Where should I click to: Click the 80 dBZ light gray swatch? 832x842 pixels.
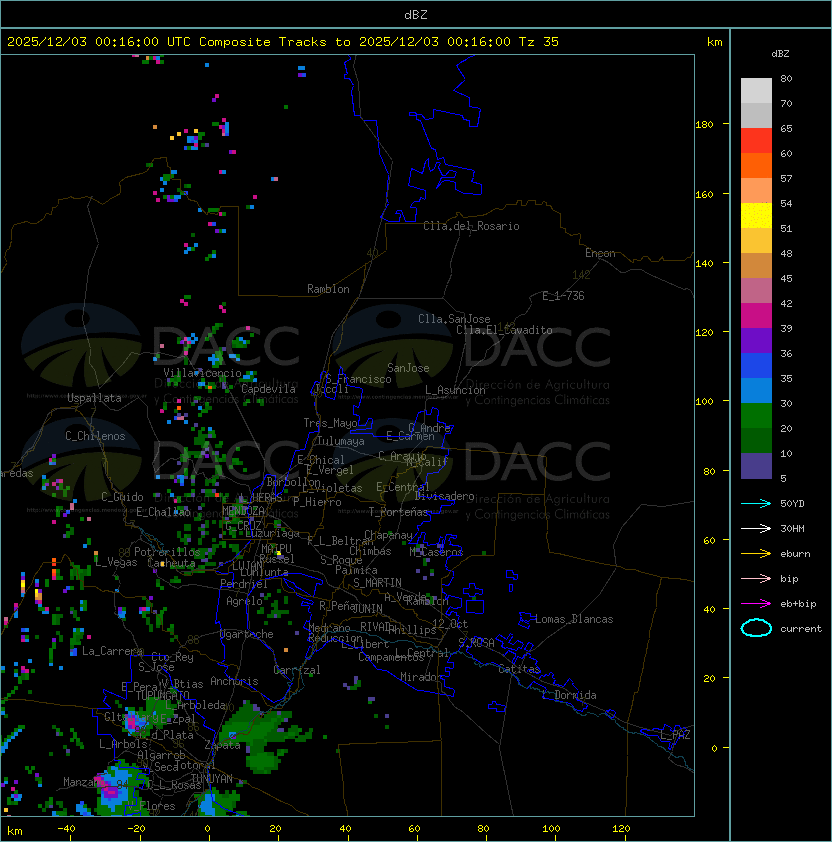756,90
